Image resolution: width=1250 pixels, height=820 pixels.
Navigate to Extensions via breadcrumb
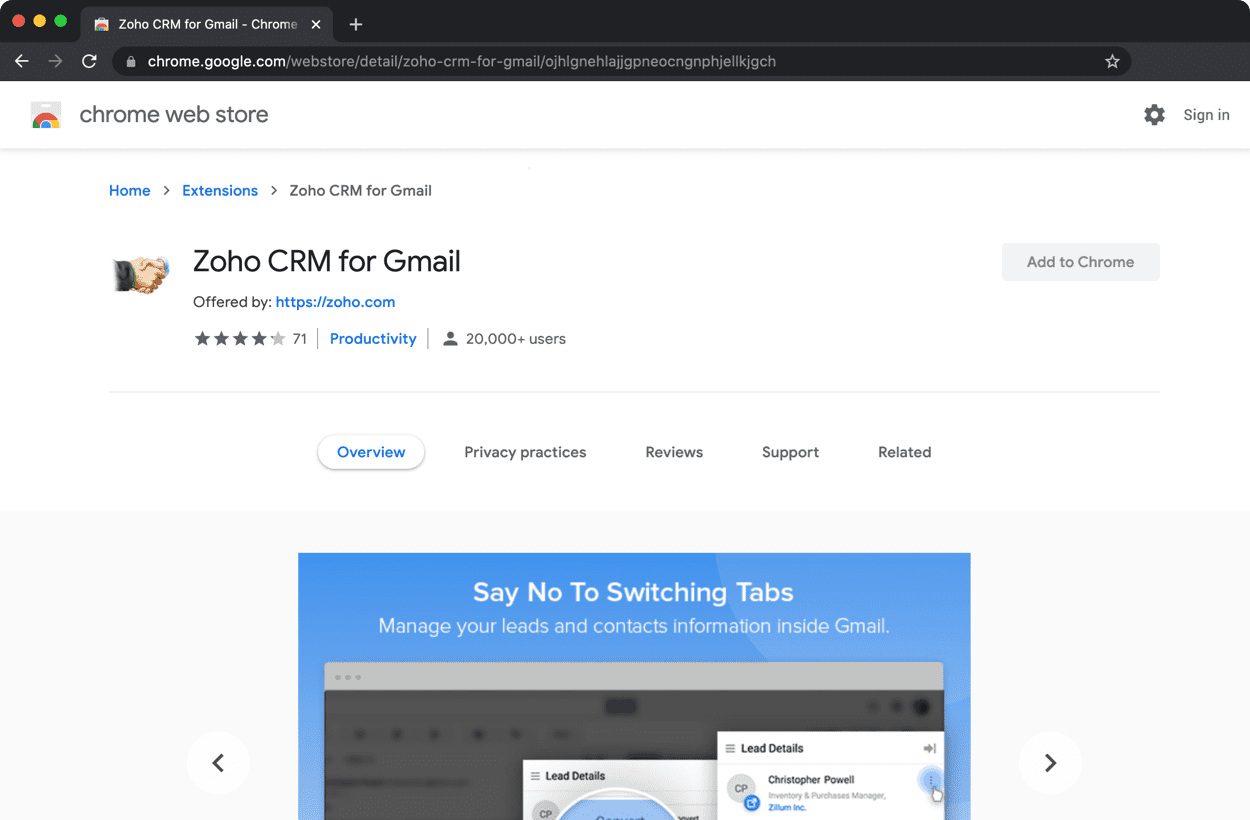coord(220,190)
